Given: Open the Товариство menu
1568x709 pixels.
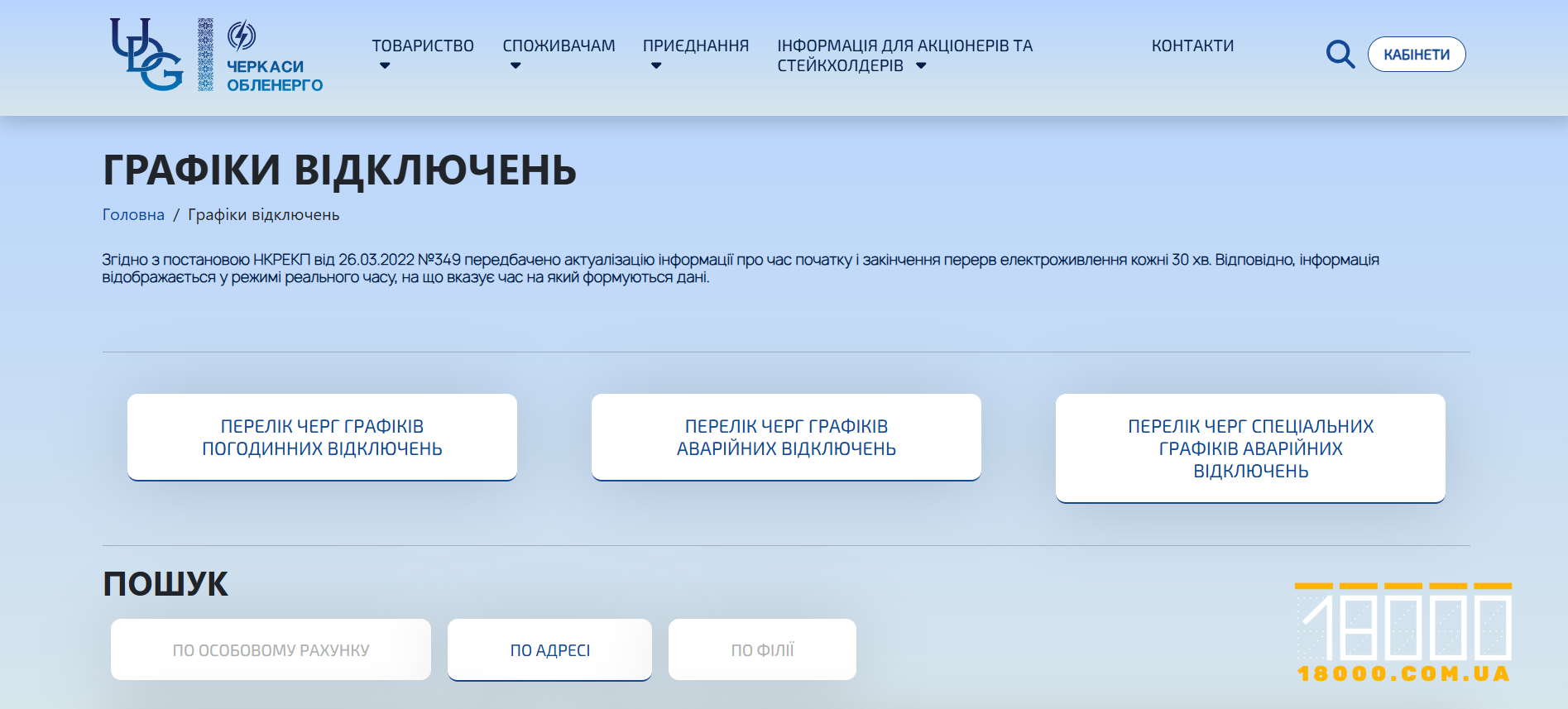Looking at the screenshot, I should coord(423,46).
